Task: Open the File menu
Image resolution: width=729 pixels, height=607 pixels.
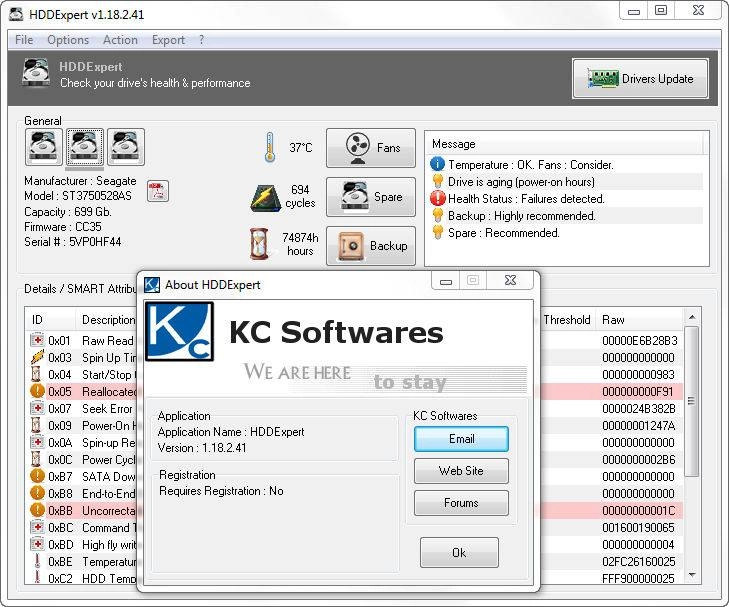Action: [x=24, y=40]
